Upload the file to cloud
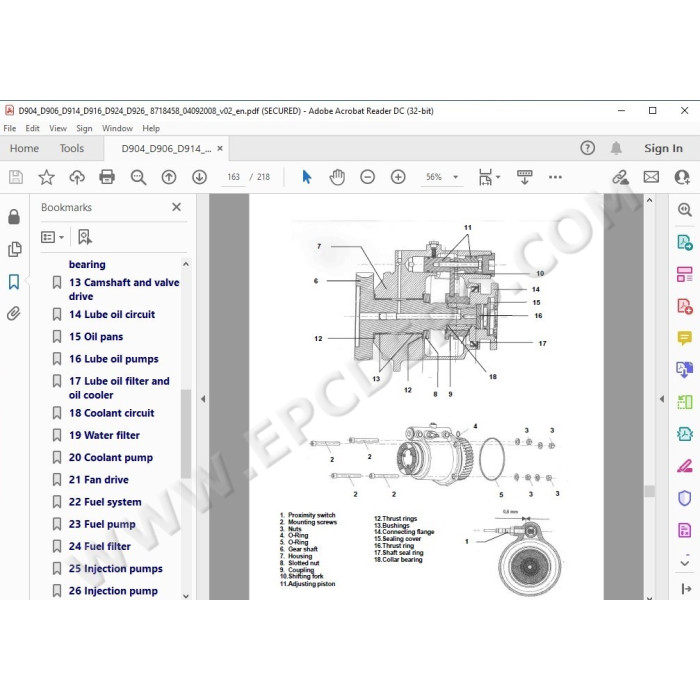The height and width of the screenshot is (700, 700). point(77,177)
